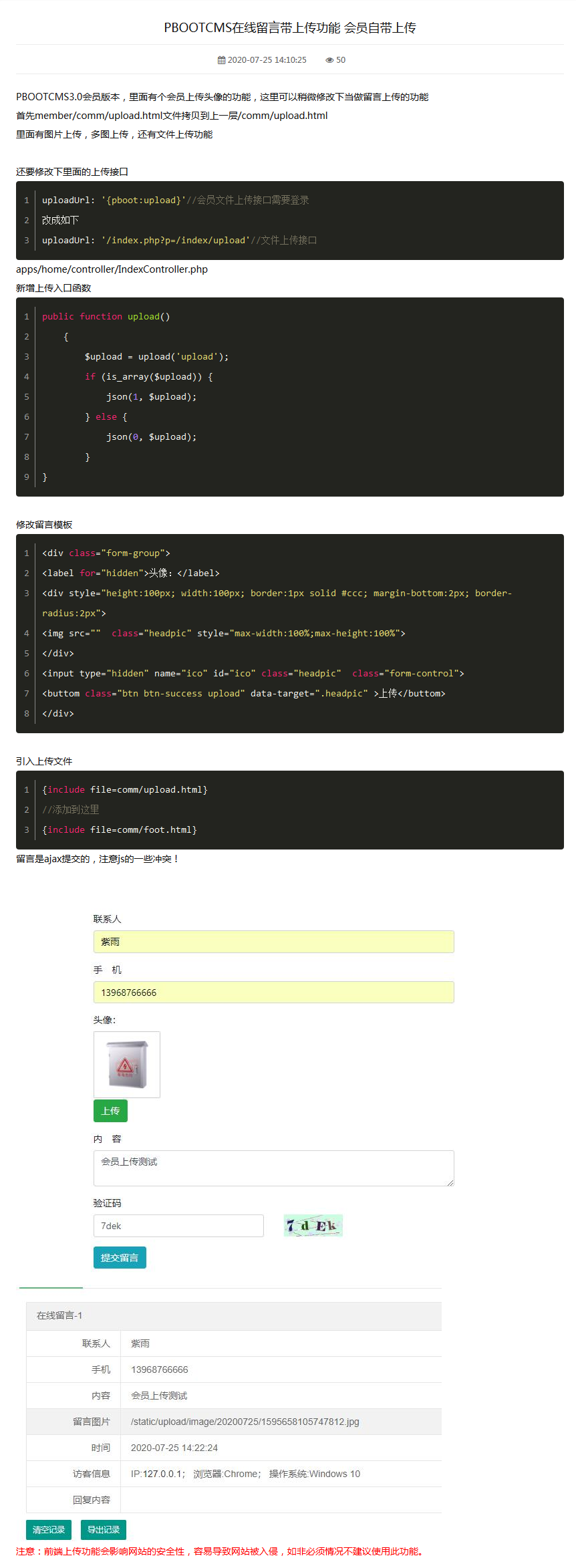This screenshot has width=576, height=1568.
Task: Click the code line {include file=comm/foot.html}
Action: tap(120, 829)
